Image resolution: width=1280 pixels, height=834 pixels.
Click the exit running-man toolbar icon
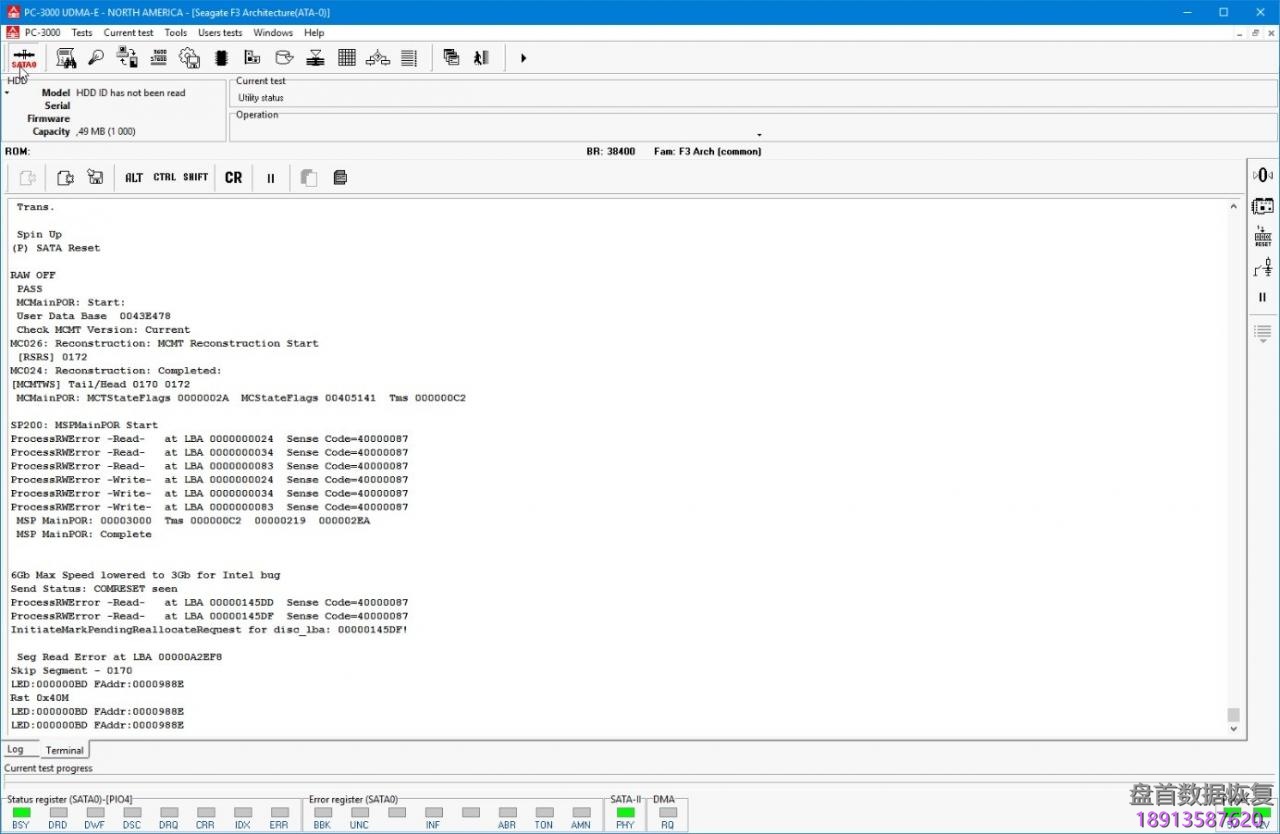(482, 58)
